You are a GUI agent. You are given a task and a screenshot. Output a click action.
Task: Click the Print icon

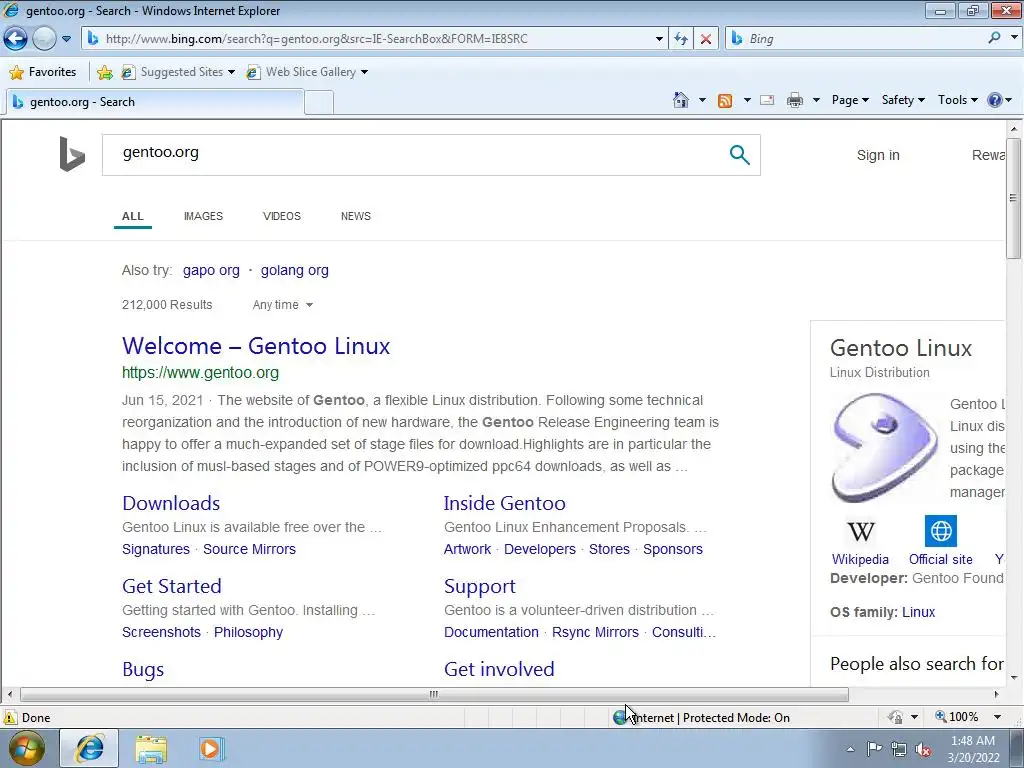(x=795, y=100)
